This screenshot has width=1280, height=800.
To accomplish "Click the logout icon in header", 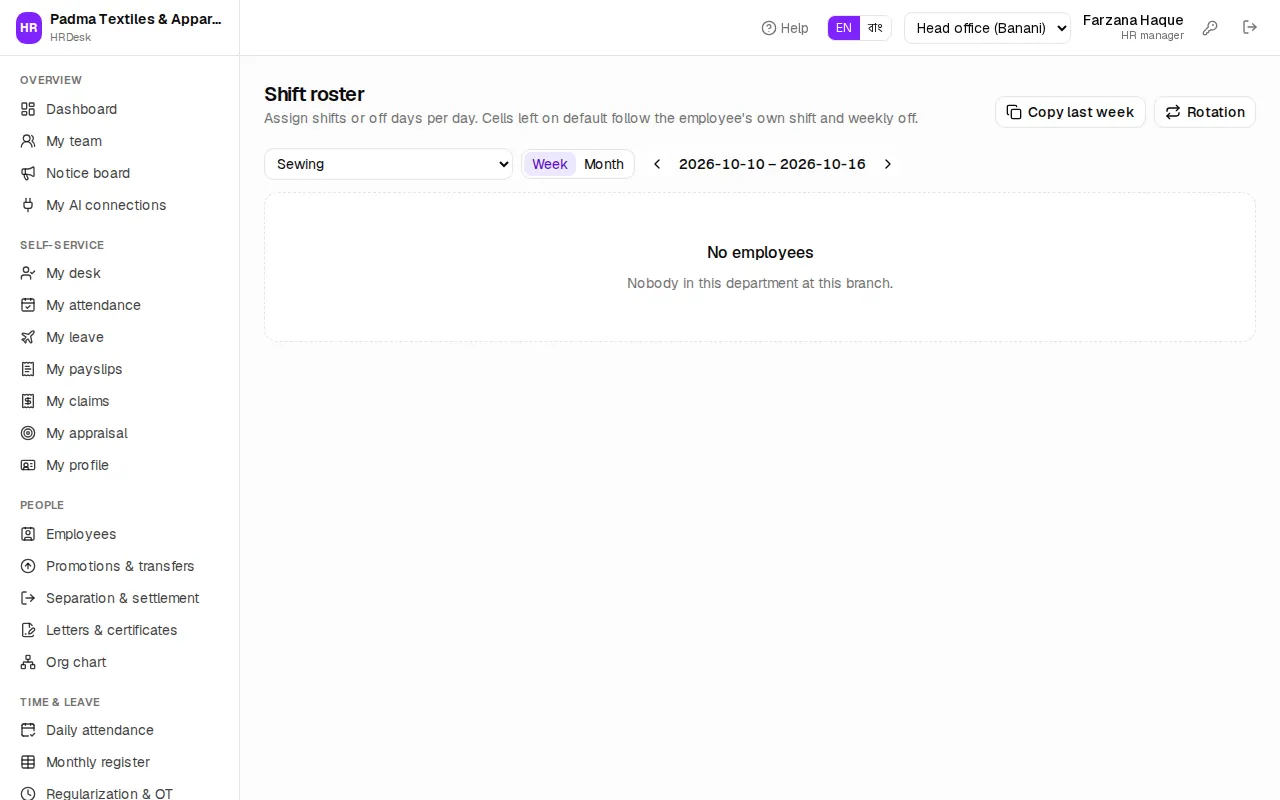I will (x=1250, y=28).
